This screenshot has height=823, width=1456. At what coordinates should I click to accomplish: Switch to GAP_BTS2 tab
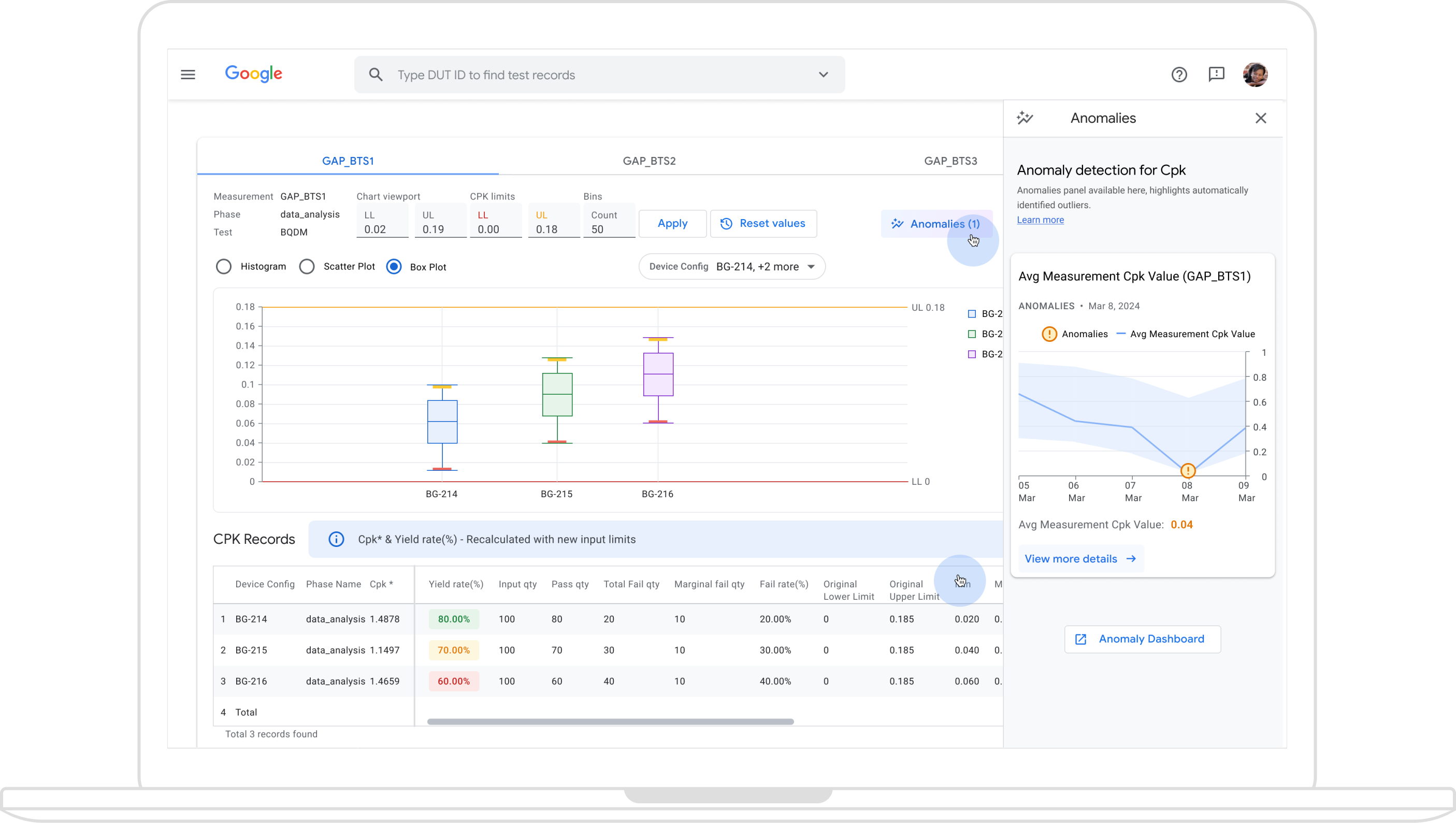649,160
